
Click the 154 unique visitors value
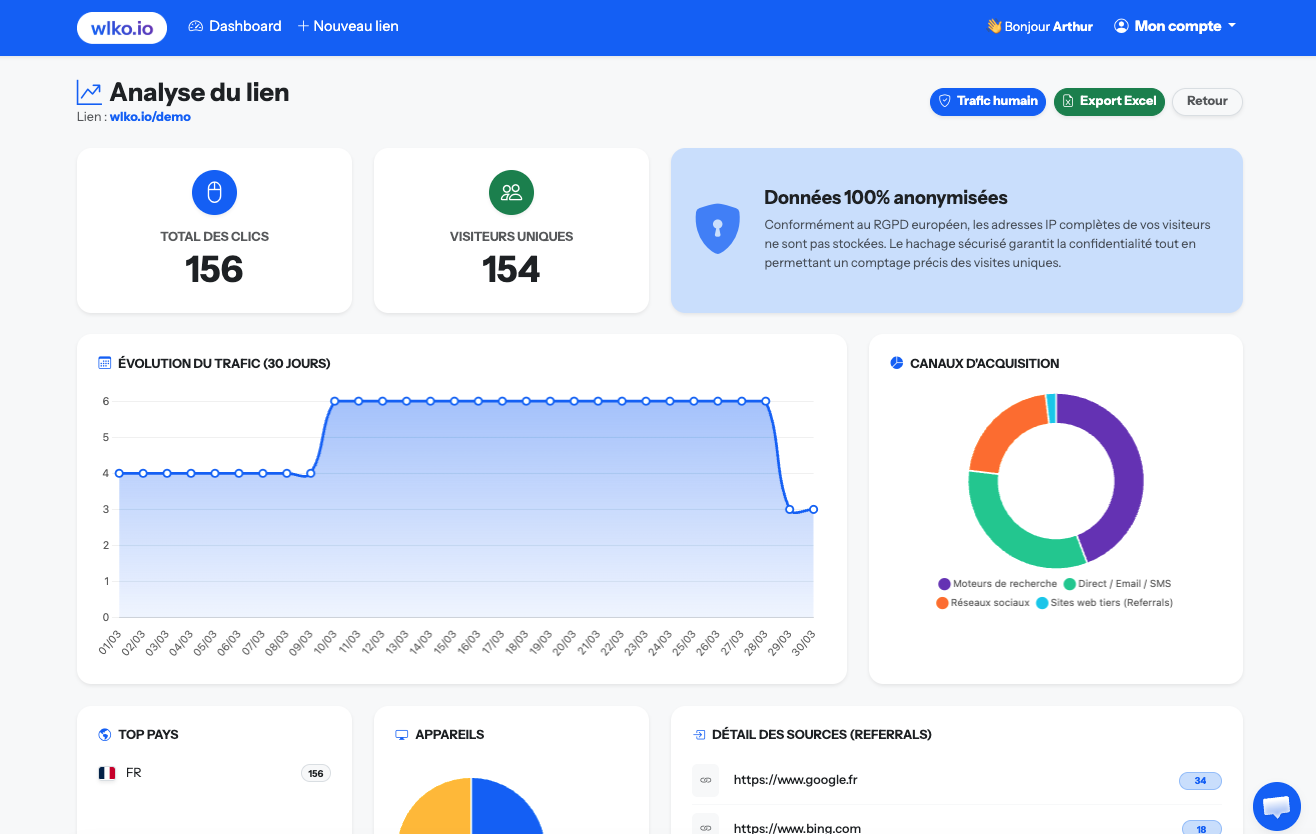[511, 270]
